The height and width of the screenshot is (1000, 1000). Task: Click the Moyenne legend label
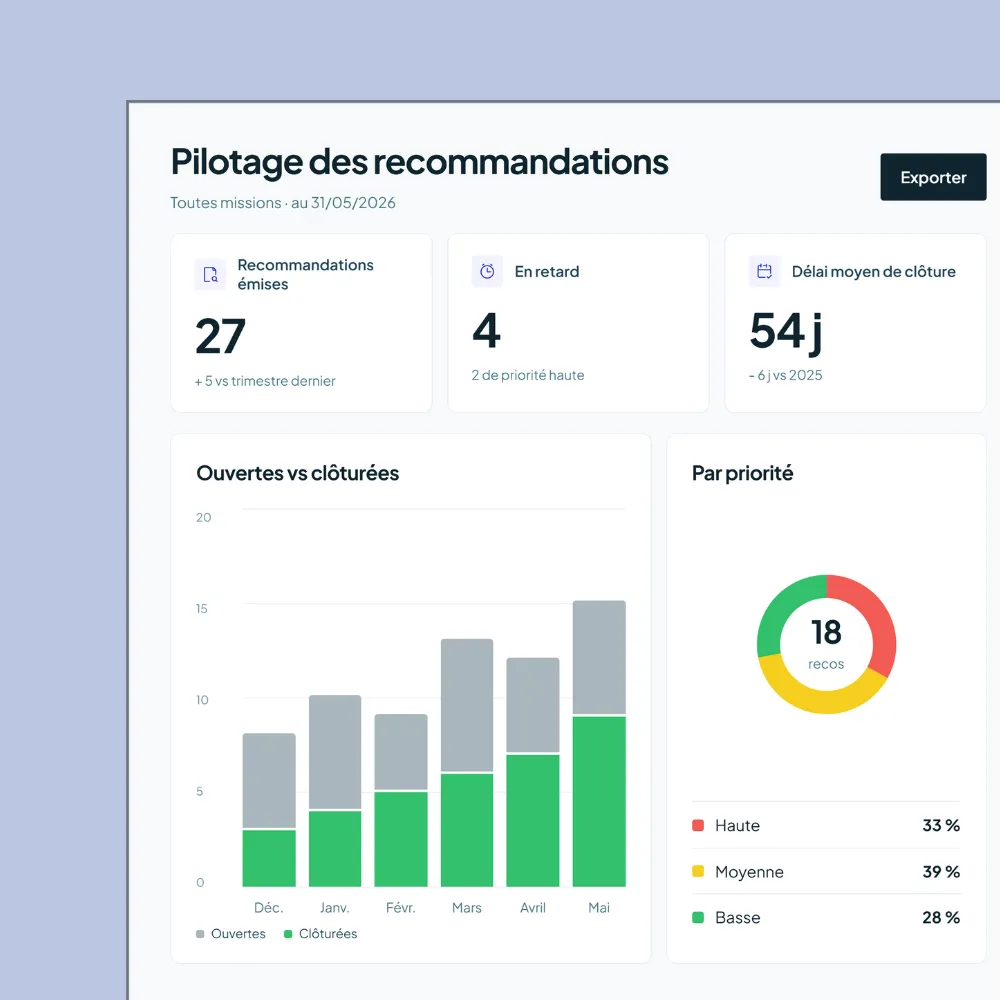[749, 872]
